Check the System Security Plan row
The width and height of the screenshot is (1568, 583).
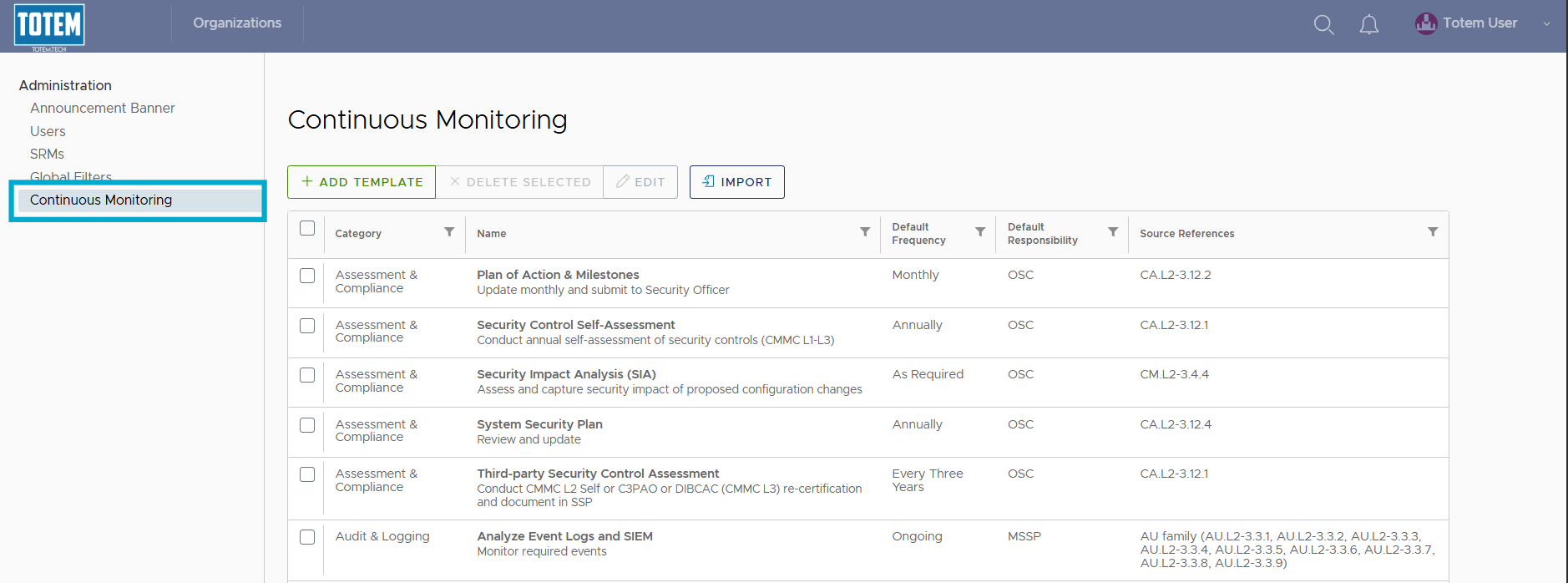(x=307, y=425)
